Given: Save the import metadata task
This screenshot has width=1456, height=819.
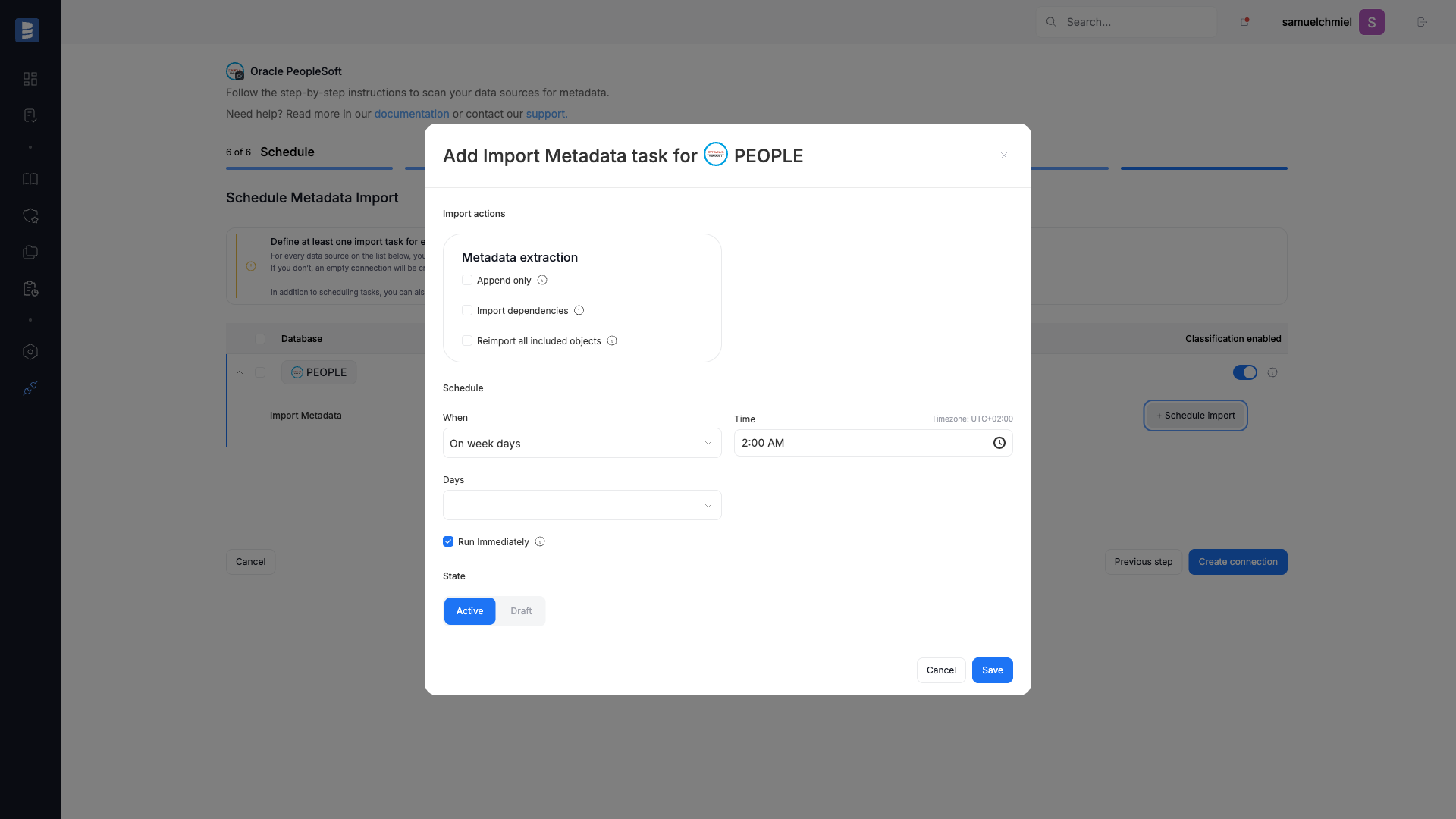Looking at the screenshot, I should pos(992,670).
